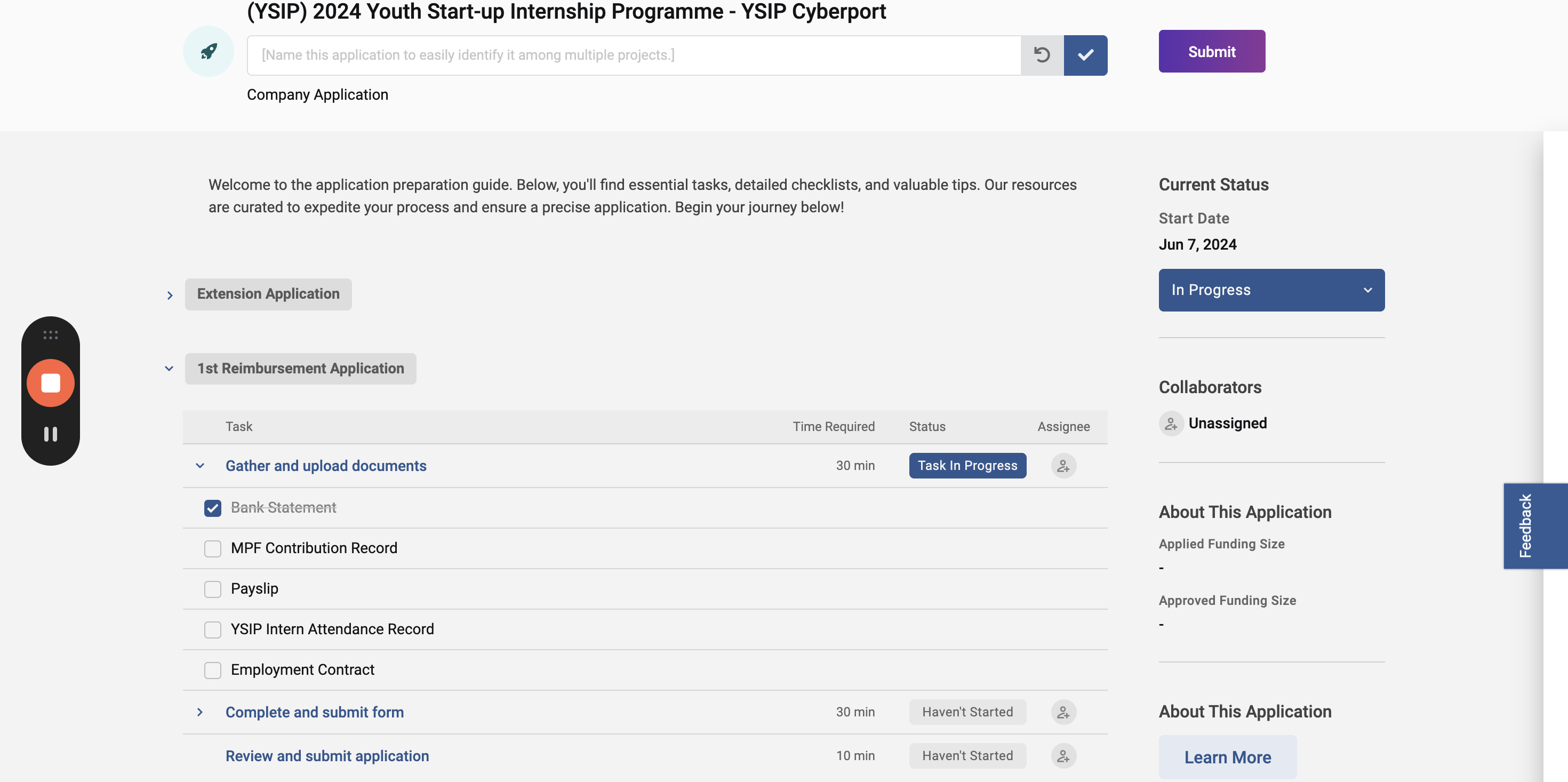Screen dimensions: 1568x782
Task: Click the Jun 7, 2024 start date
Action: coord(1197,245)
